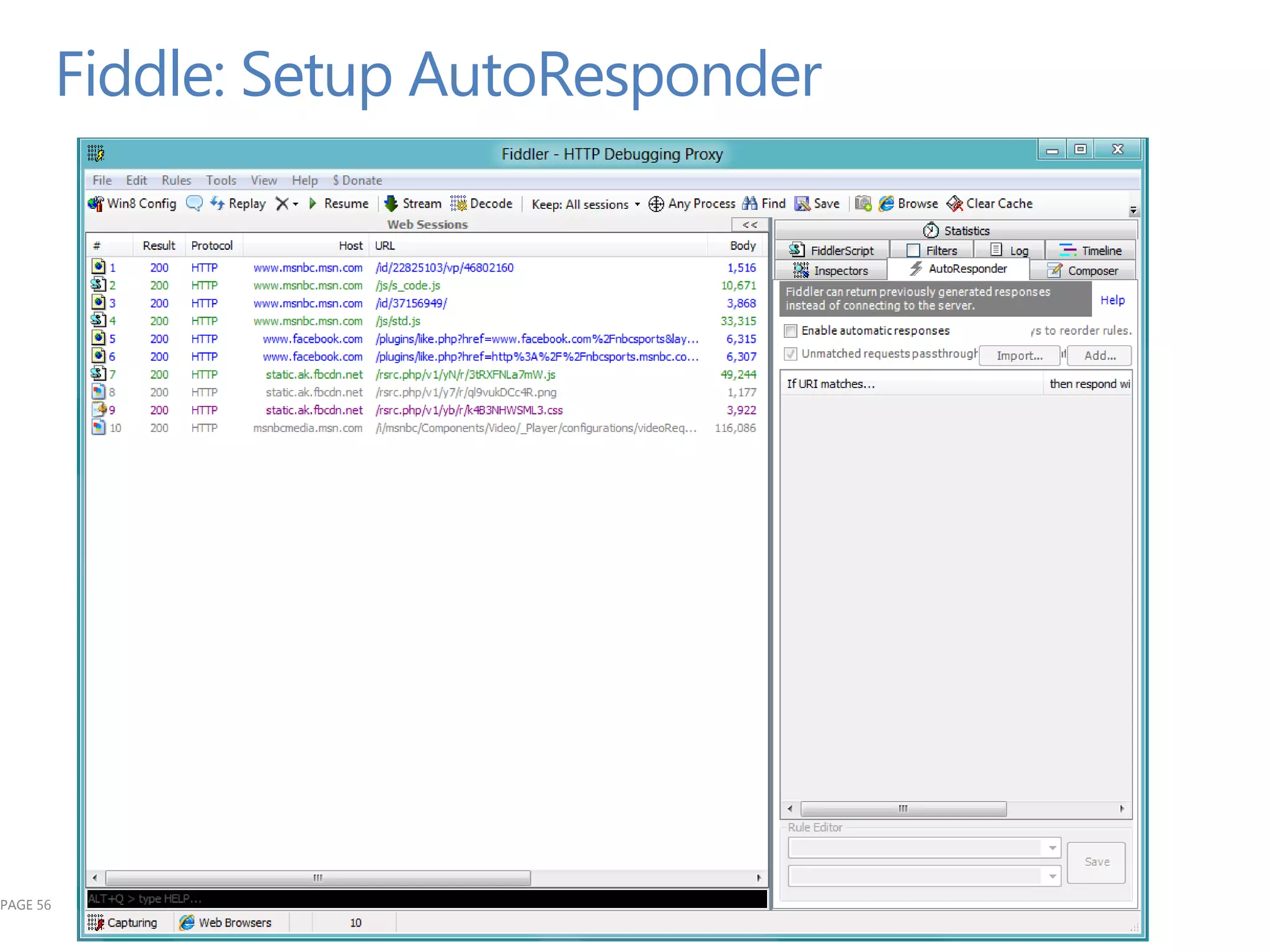Open the Rules menu
1270x952 pixels.
coord(176,180)
